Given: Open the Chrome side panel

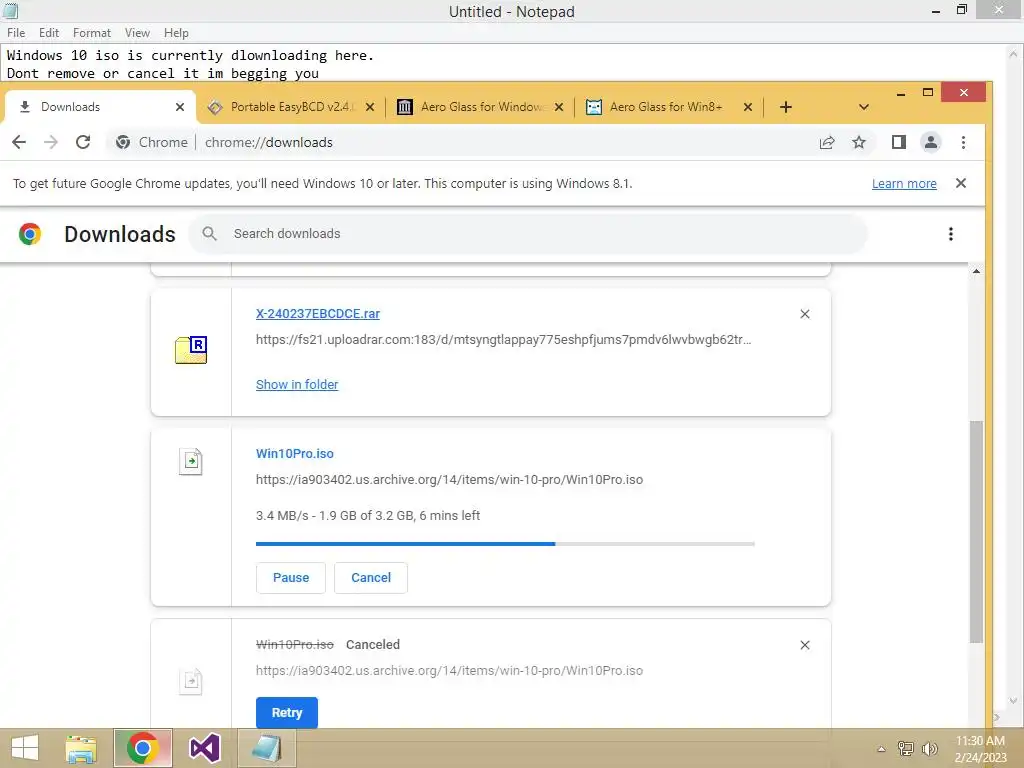Looking at the screenshot, I should [x=899, y=142].
